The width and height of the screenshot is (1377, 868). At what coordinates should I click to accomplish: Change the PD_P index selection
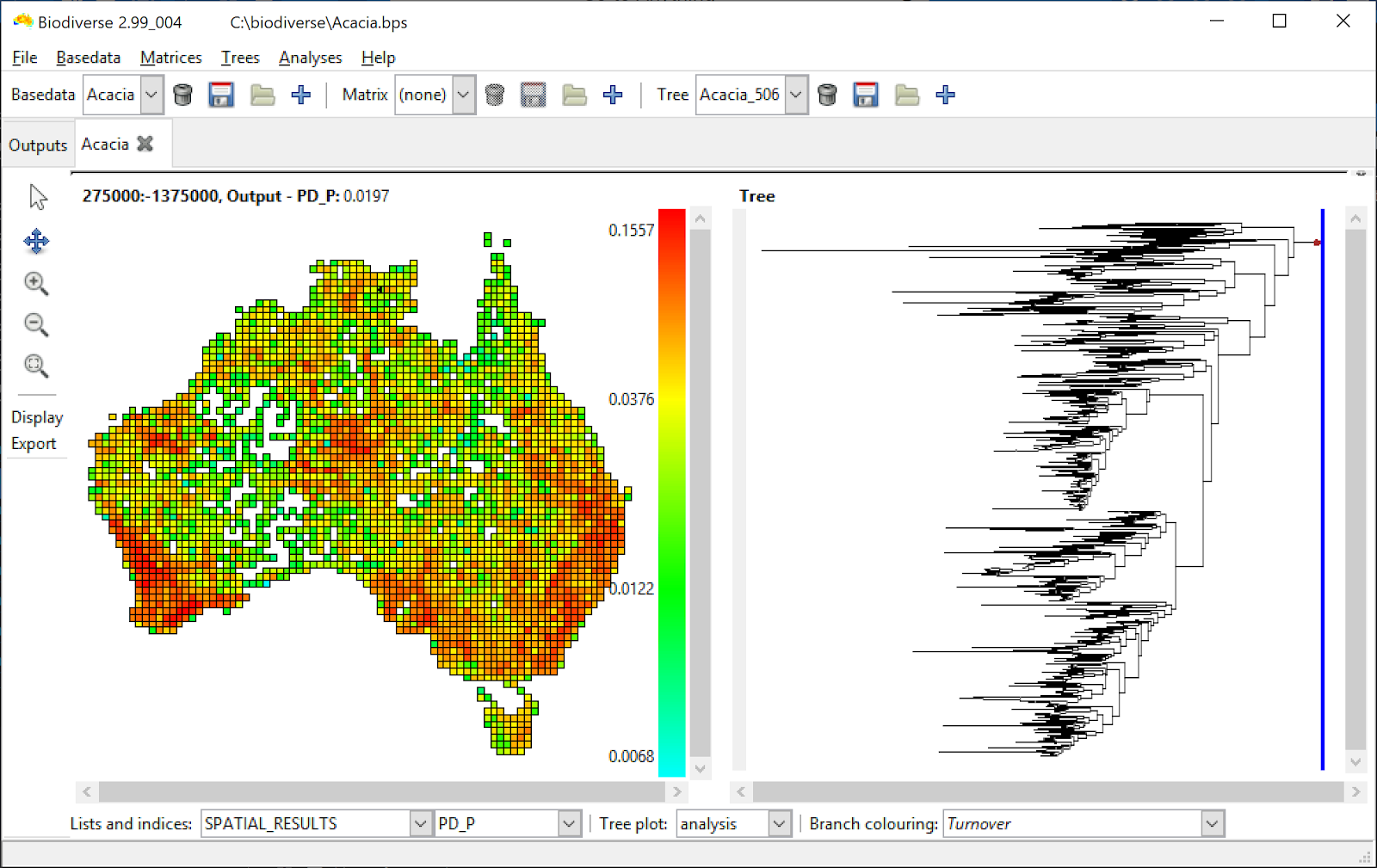click(567, 823)
